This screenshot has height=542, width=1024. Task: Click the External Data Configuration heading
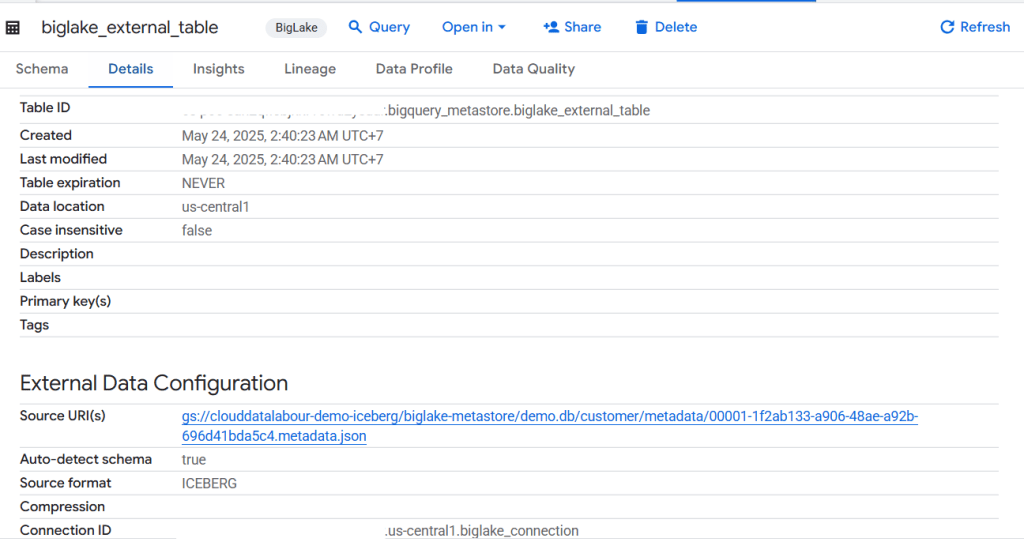pyautogui.click(x=154, y=383)
